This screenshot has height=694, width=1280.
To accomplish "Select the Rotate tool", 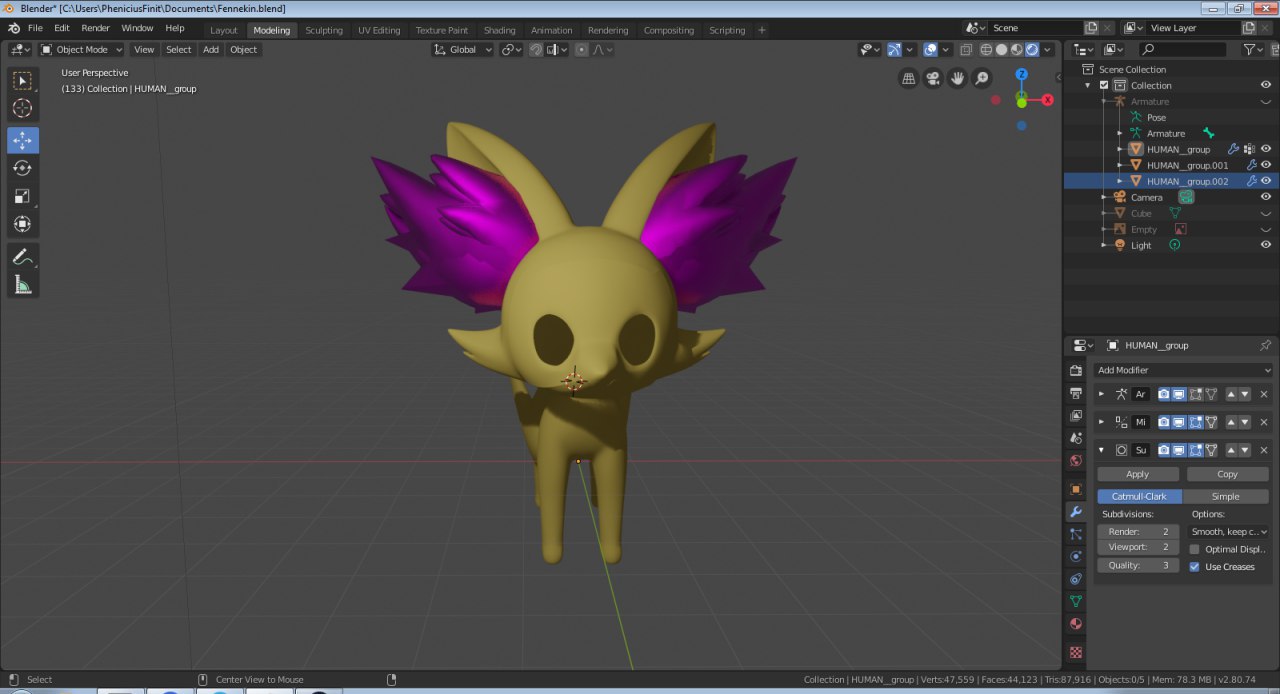I will tap(22, 168).
